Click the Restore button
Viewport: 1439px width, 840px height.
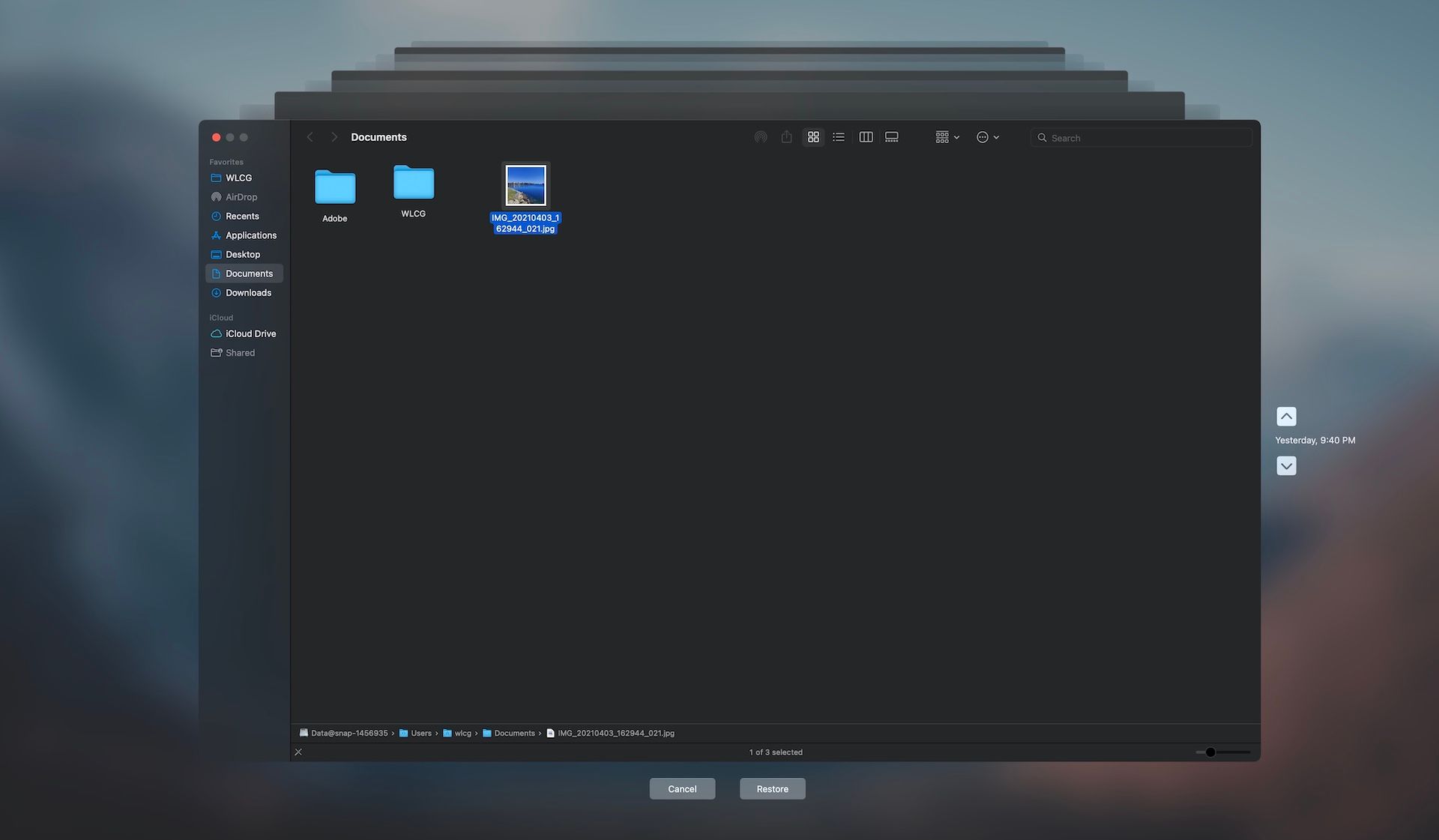[x=772, y=788]
